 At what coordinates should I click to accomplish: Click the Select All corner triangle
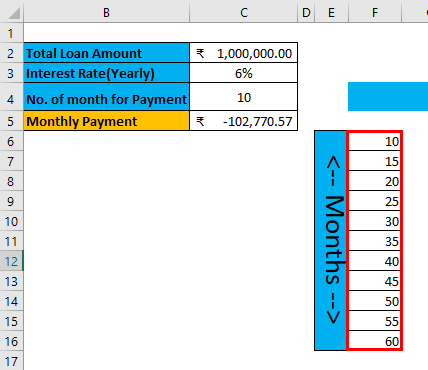(14, 13)
